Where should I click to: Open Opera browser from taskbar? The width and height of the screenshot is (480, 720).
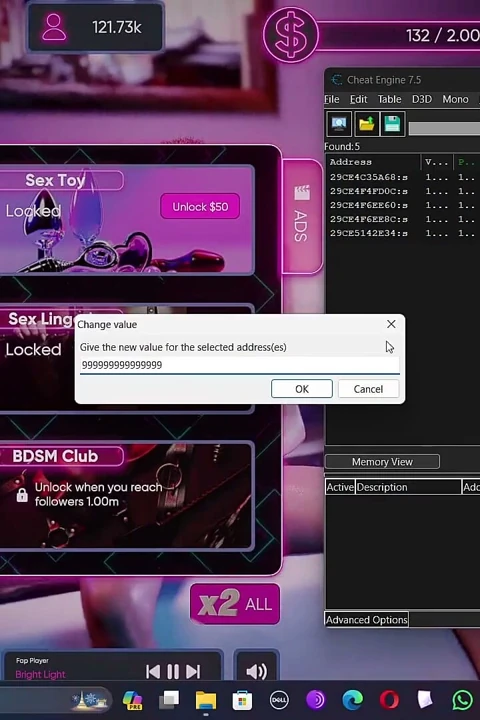389,700
